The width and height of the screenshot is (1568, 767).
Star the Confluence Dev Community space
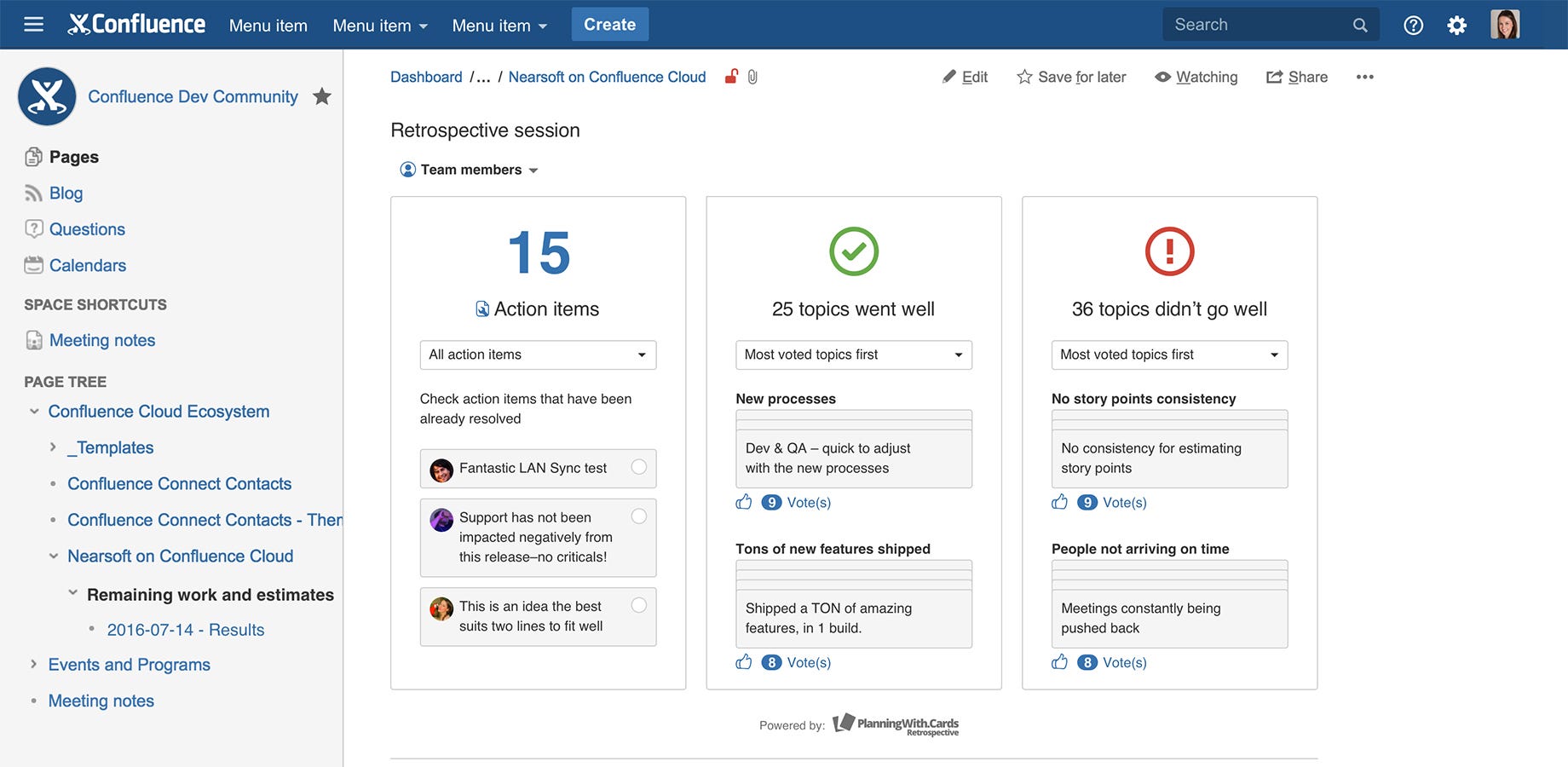322,96
